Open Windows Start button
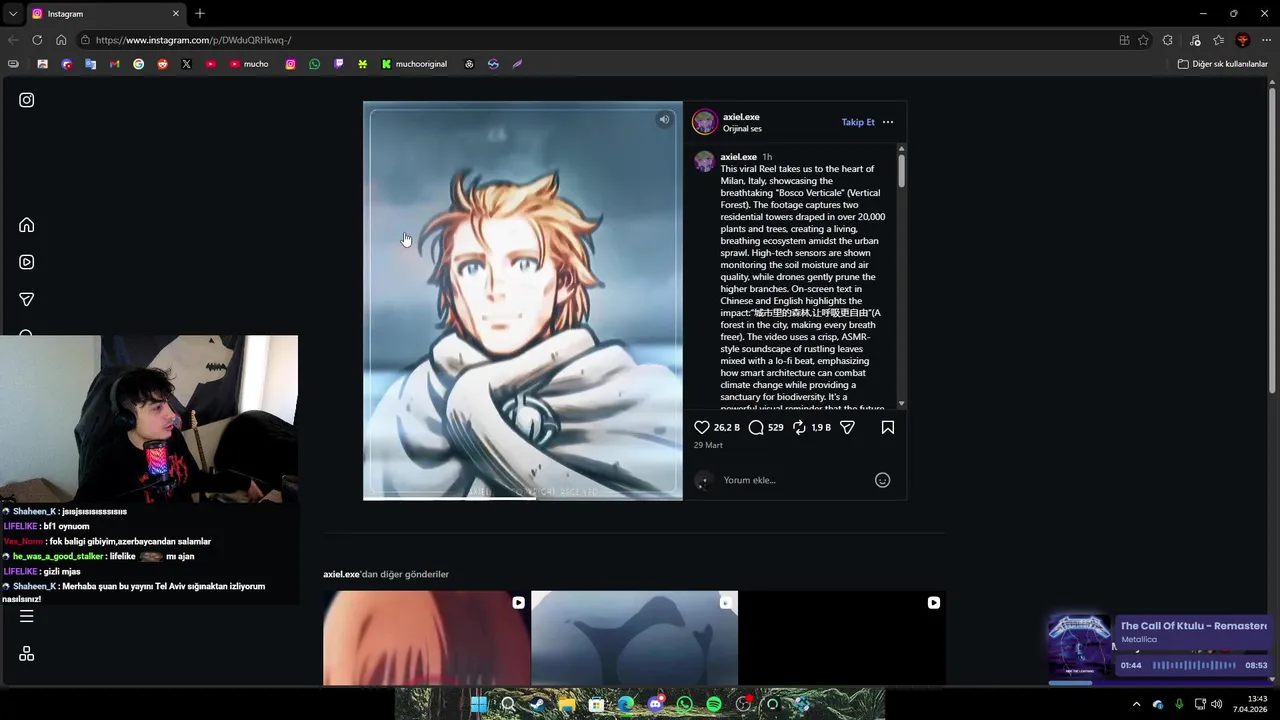1280x720 pixels. coord(478,704)
